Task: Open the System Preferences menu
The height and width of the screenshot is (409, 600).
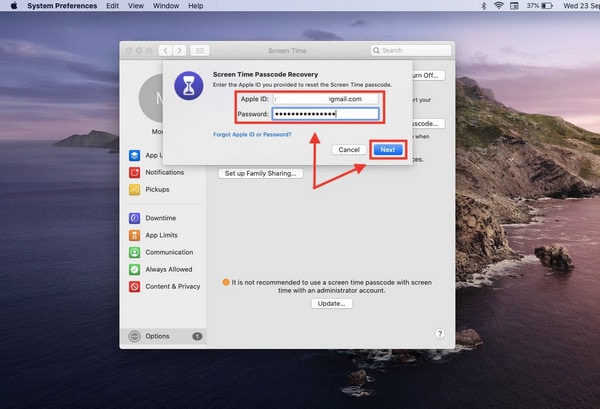Action: (62, 6)
